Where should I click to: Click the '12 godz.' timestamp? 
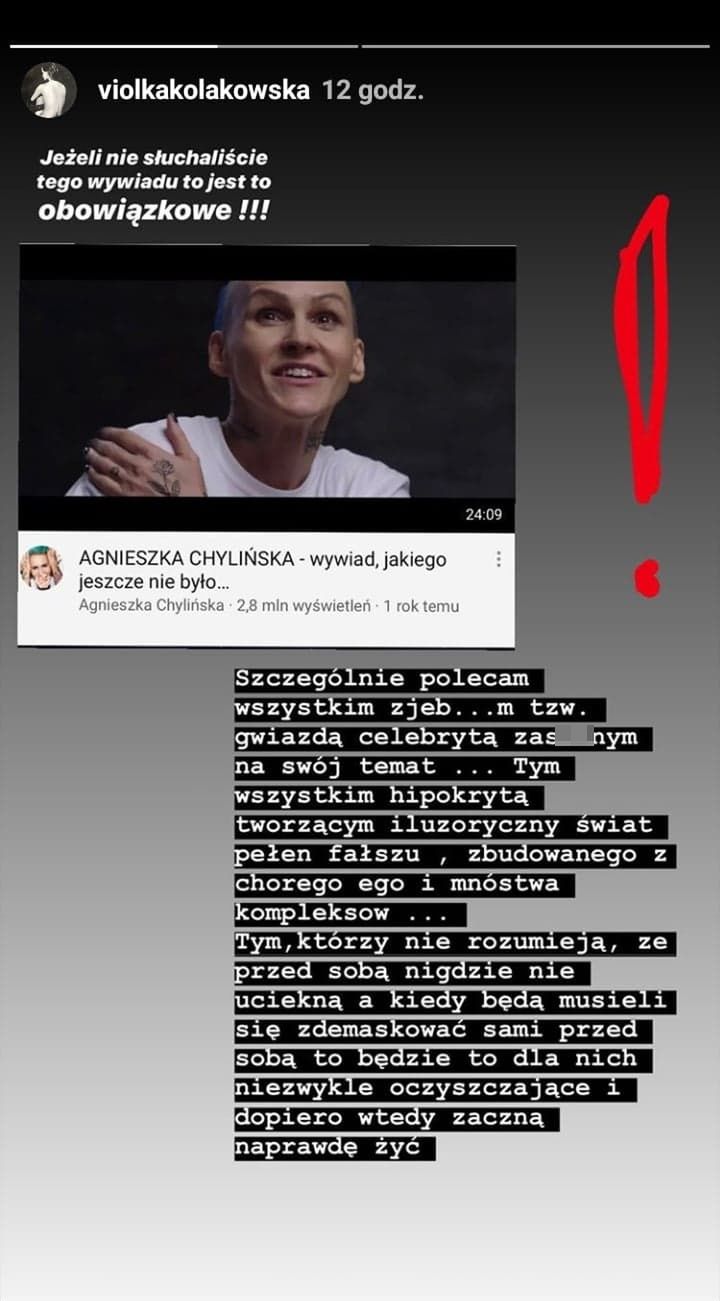(373, 91)
